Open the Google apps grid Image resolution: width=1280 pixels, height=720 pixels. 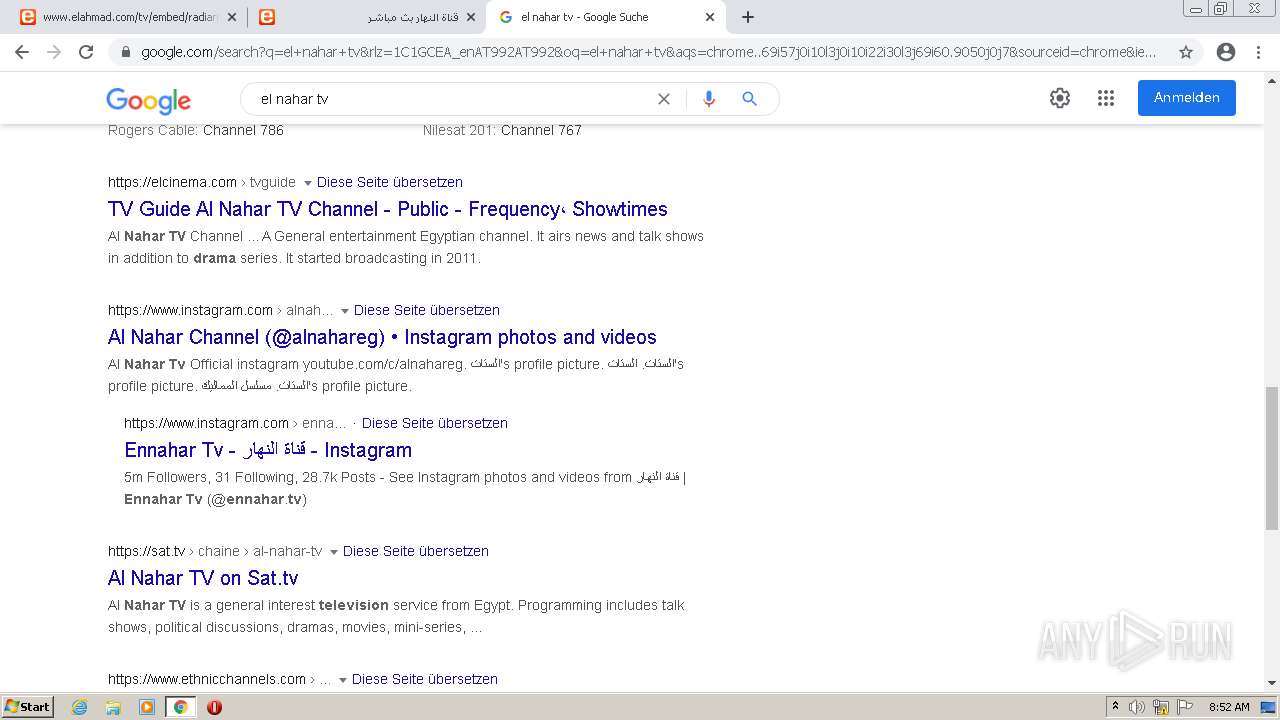[x=1106, y=98]
